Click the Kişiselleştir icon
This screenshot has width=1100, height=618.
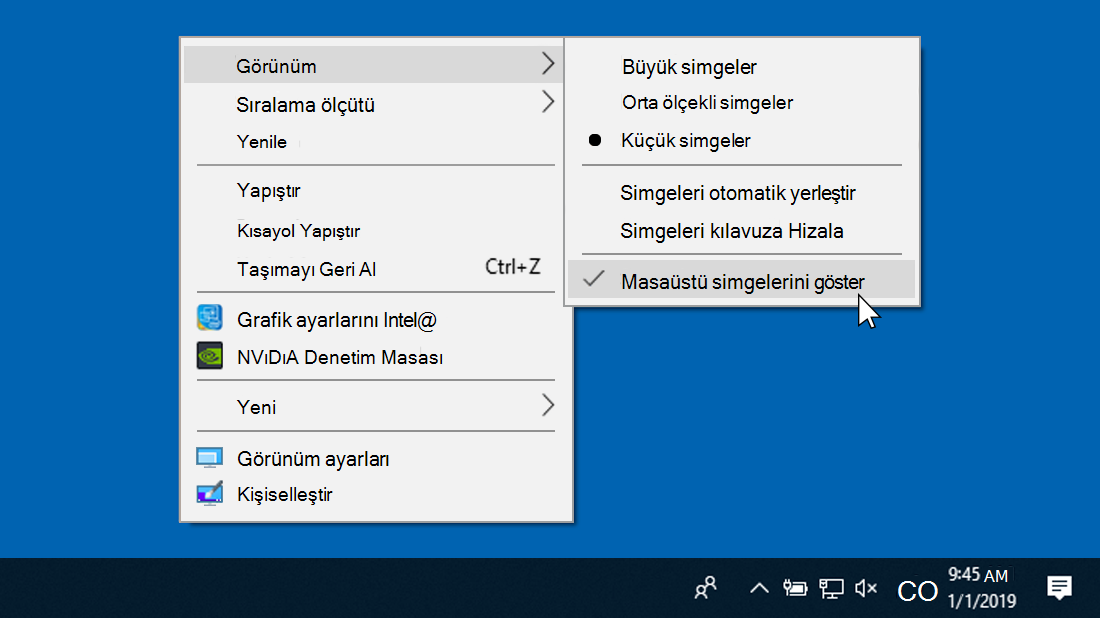click(210, 494)
